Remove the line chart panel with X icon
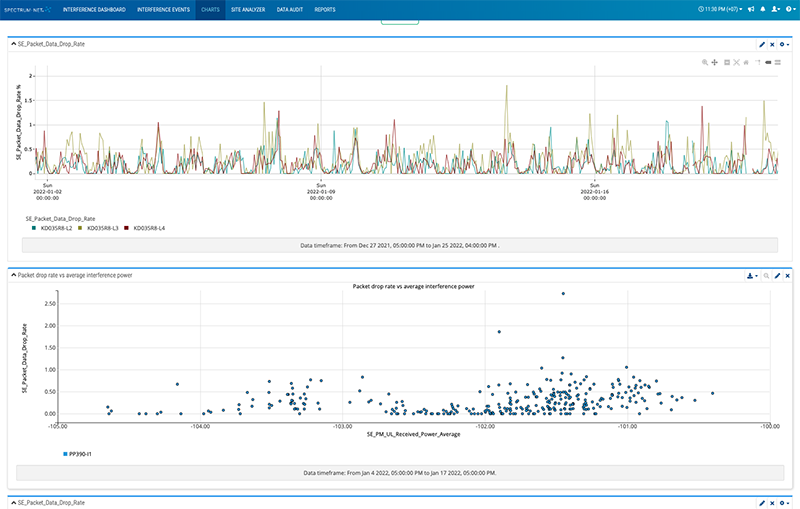 [x=772, y=44]
